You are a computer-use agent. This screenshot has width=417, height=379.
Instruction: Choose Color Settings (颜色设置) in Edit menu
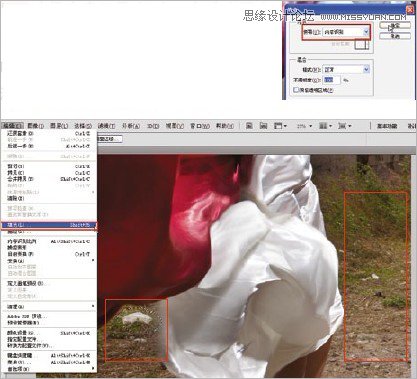click(49, 333)
